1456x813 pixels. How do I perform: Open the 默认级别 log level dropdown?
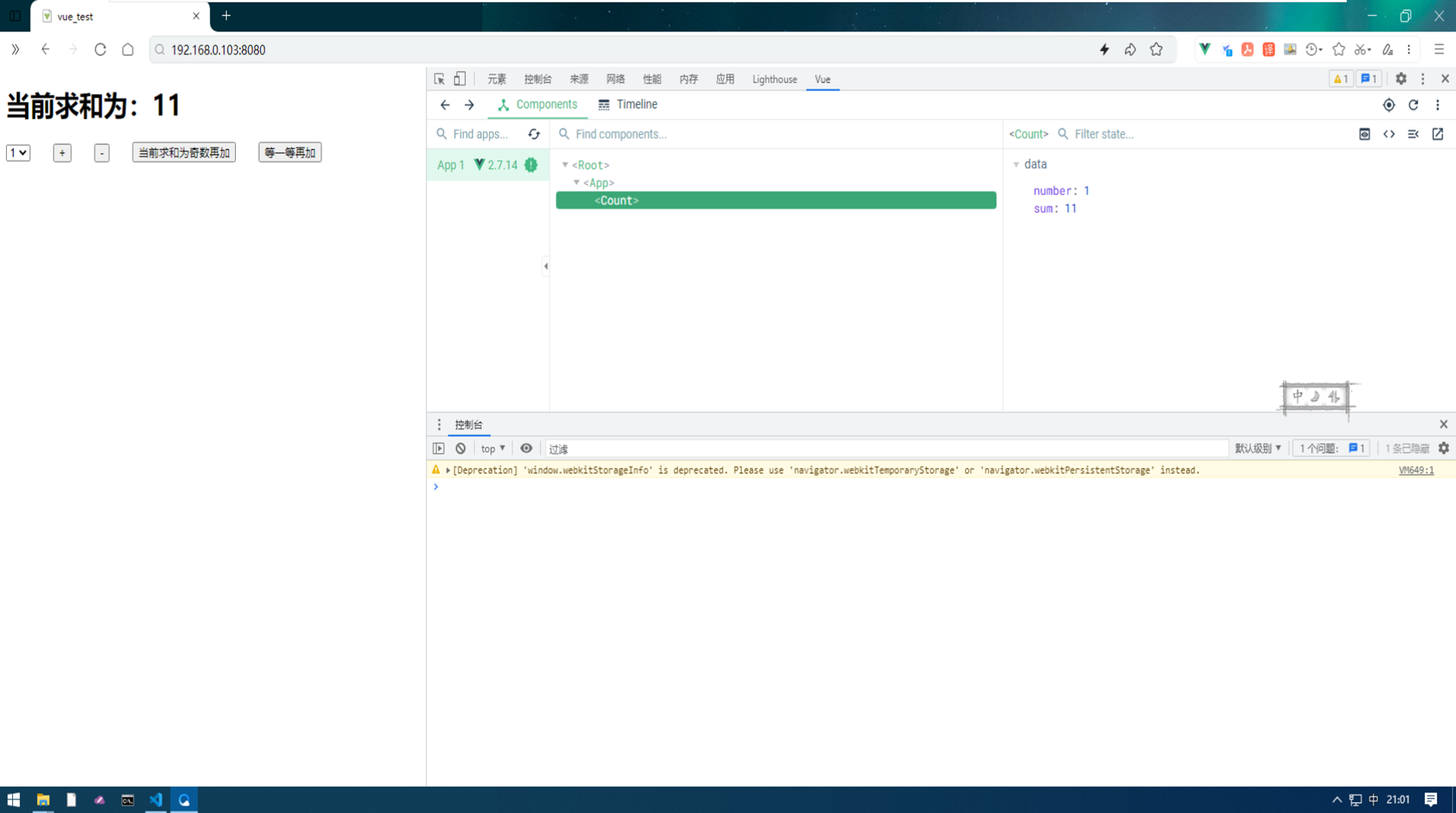point(1257,448)
